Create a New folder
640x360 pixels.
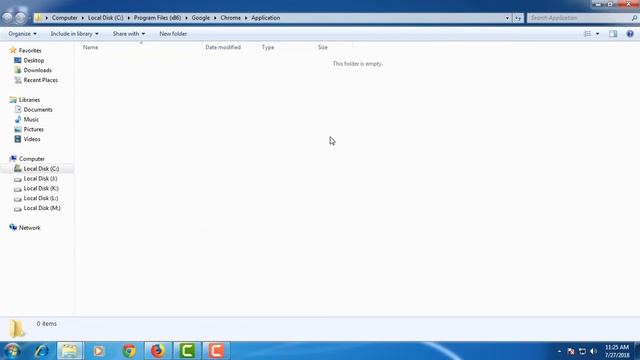[173, 34]
